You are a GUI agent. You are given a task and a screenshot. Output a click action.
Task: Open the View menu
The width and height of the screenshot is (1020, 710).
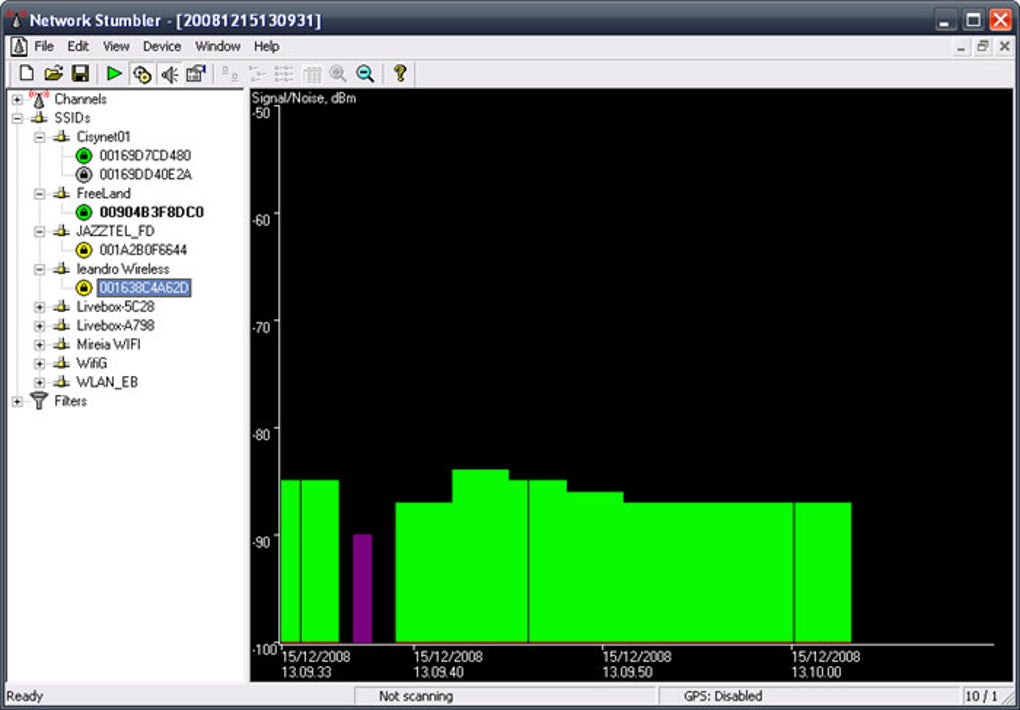pos(116,46)
